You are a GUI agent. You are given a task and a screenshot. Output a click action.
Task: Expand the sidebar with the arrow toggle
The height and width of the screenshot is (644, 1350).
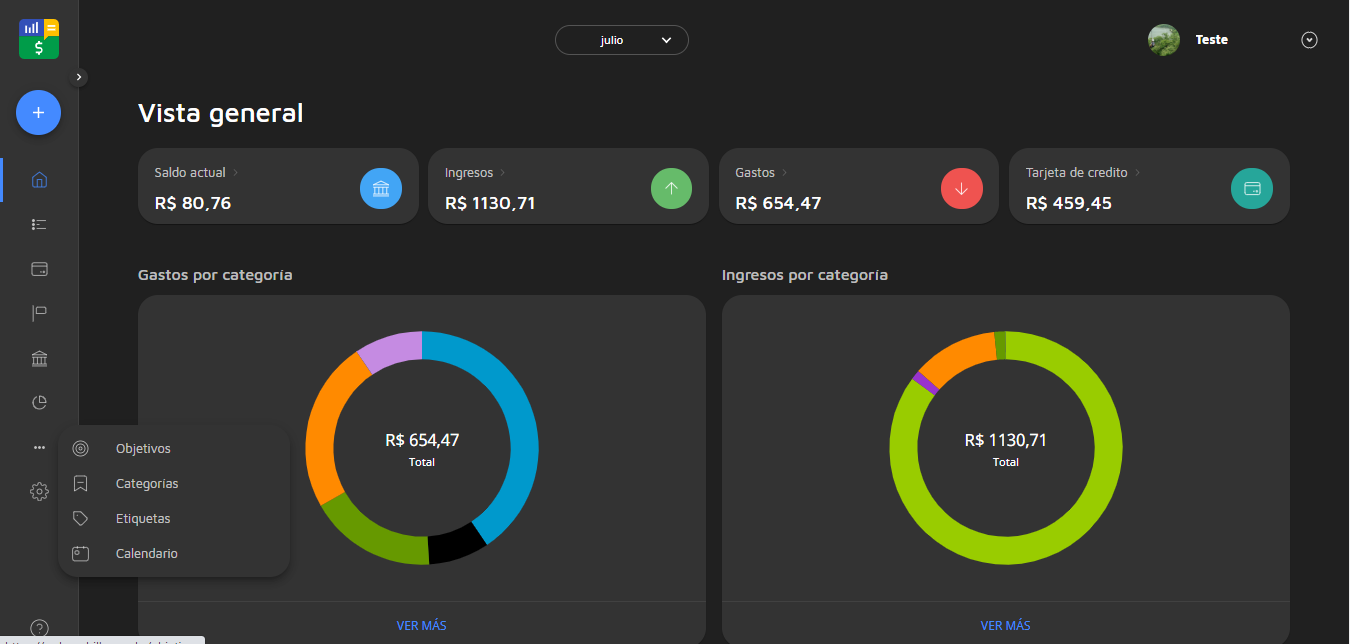coord(79,77)
